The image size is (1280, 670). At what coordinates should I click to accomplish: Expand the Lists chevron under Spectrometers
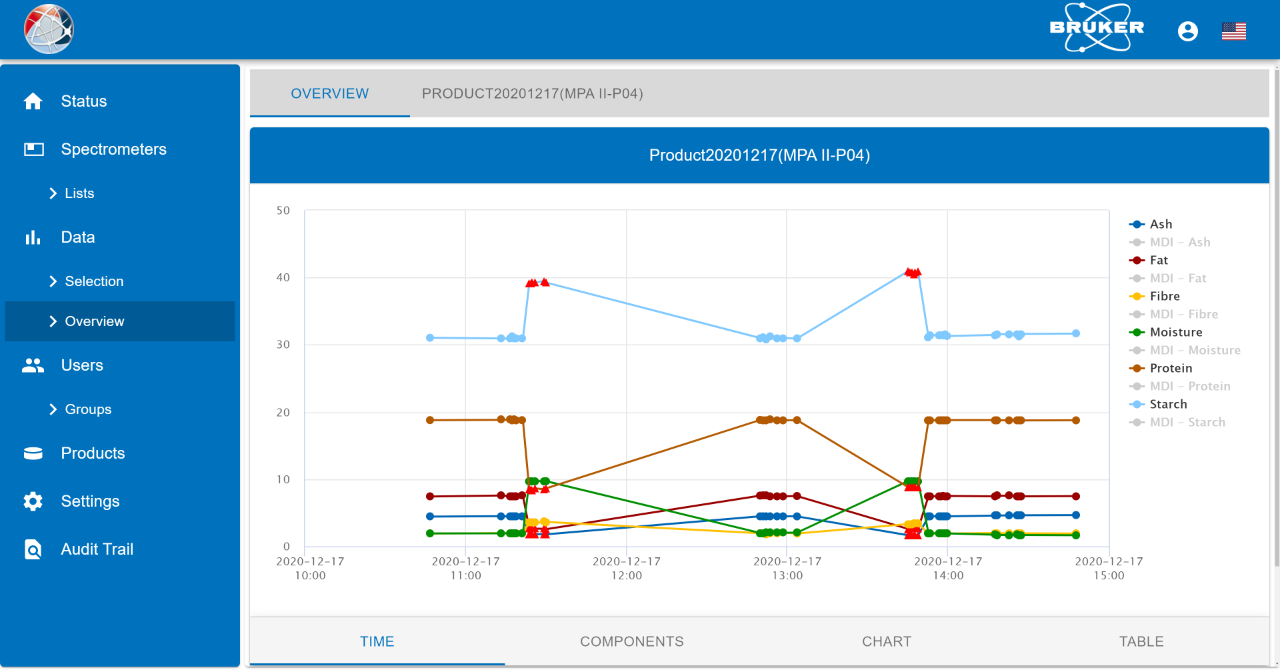tap(53, 193)
